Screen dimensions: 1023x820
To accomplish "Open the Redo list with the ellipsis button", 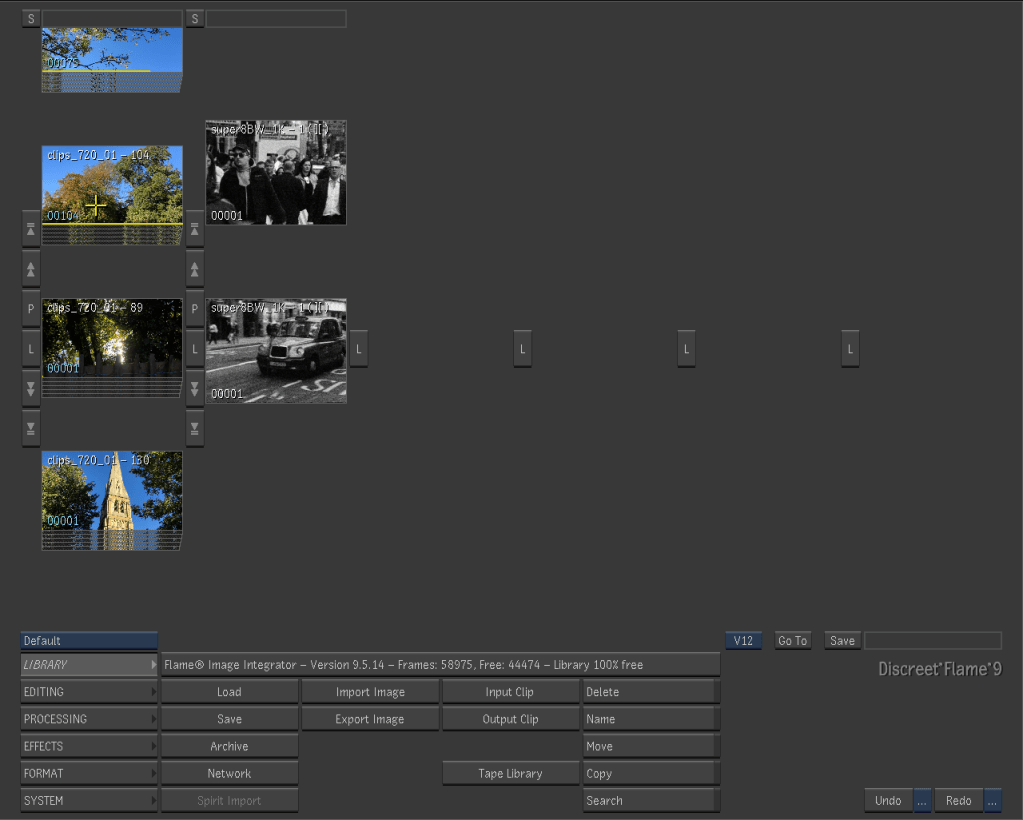I will (x=993, y=801).
